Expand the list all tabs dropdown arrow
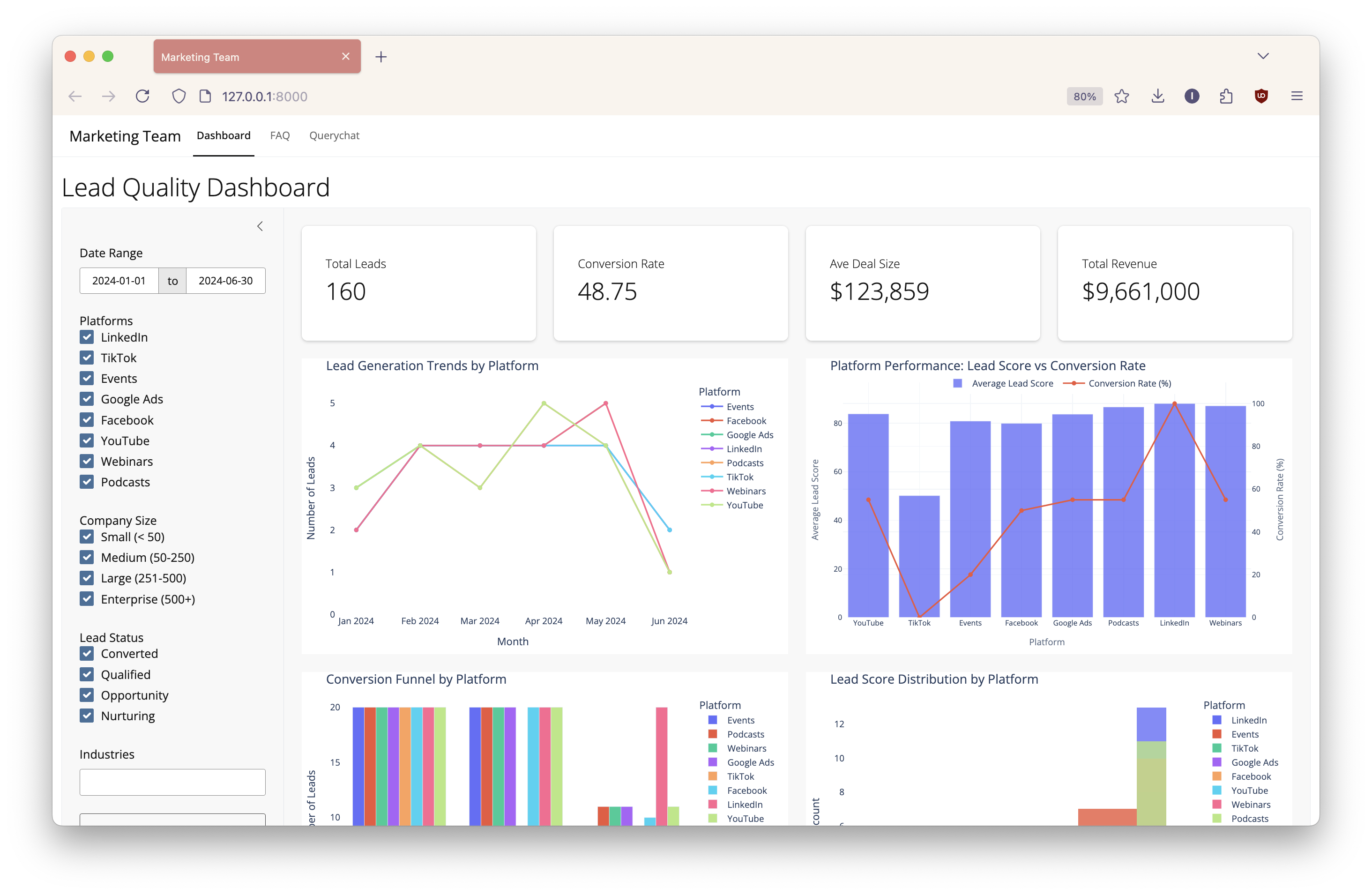This screenshot has height=895, width=1372. coord(1262,56)
